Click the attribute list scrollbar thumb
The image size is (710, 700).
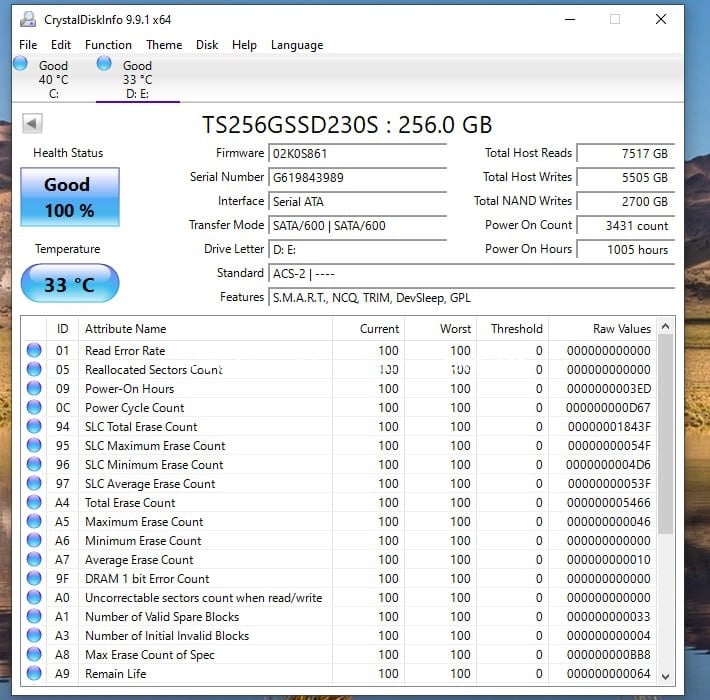tap(665, 434)
